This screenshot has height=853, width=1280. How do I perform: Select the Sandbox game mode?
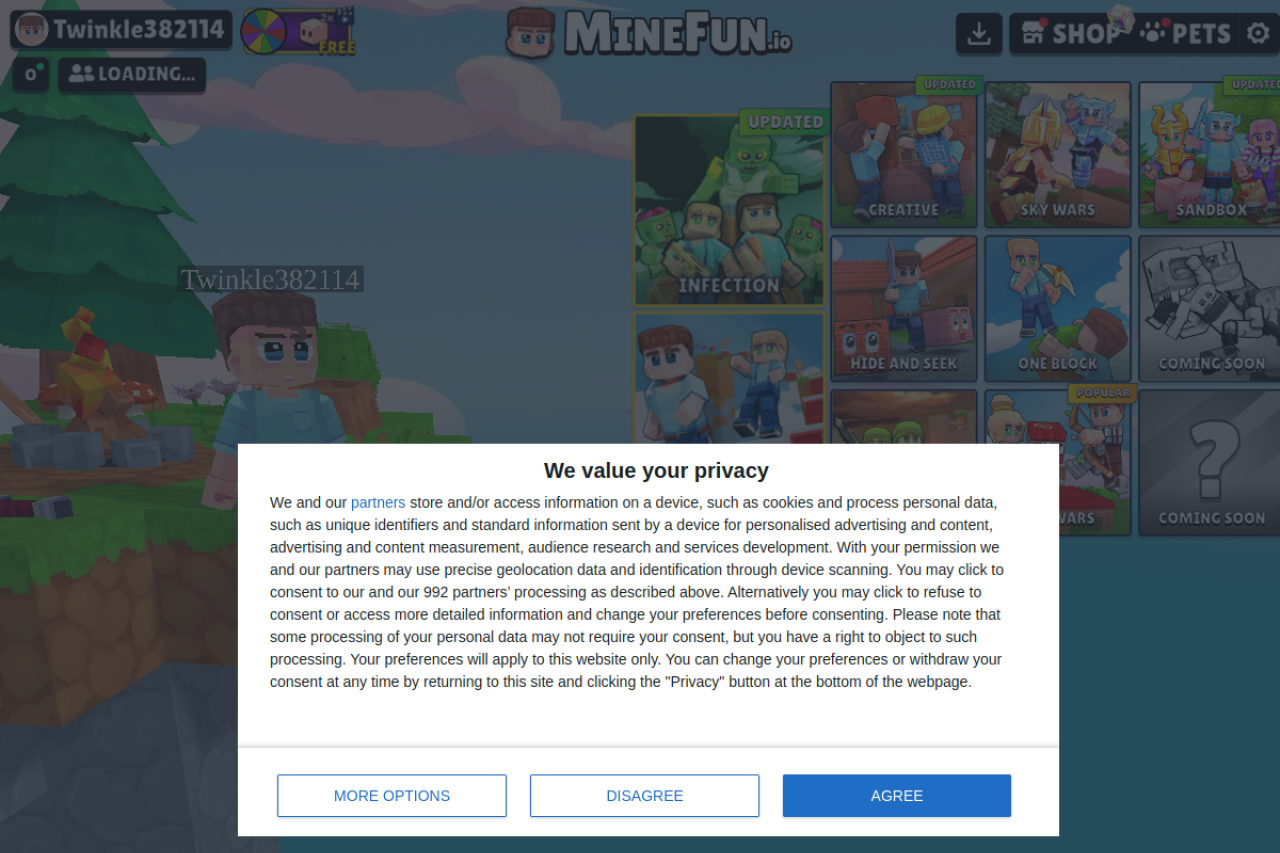(x=1210, y=155)
